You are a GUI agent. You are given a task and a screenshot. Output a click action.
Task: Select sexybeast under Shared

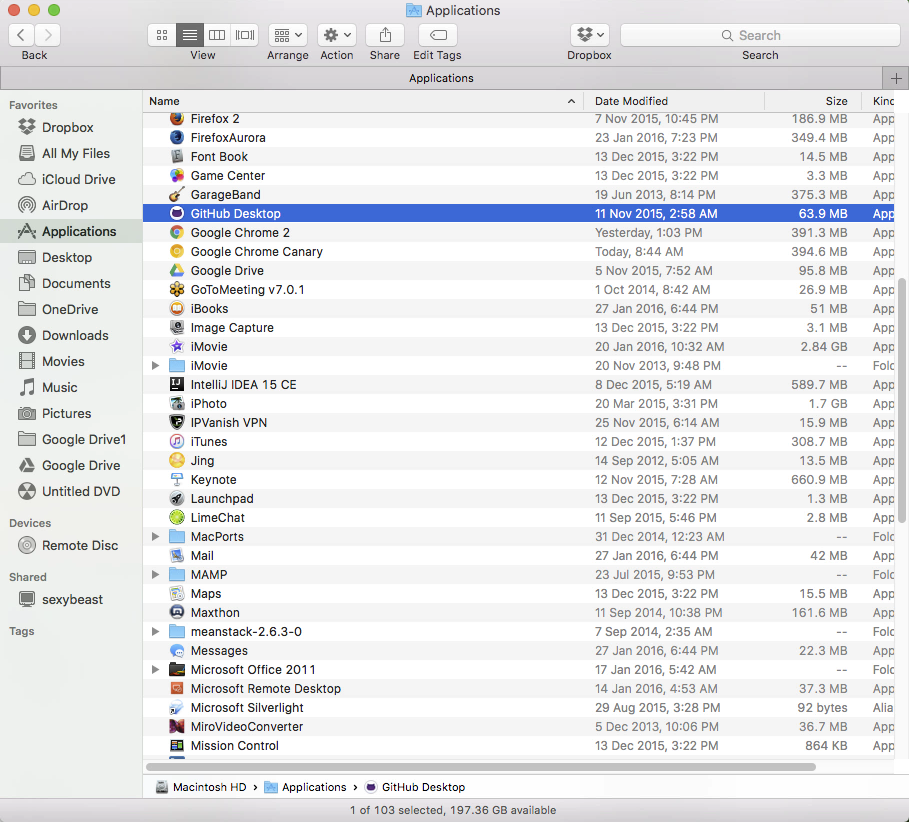[x=72, y=600]
